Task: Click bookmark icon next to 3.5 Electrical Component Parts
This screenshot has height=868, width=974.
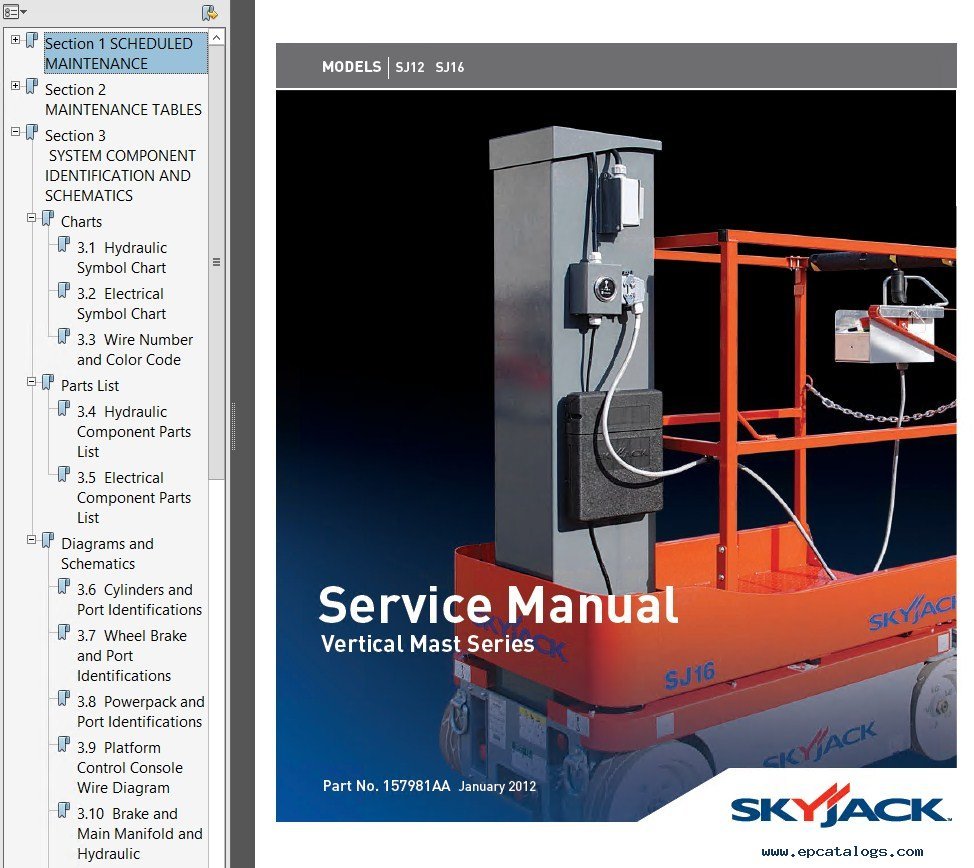Action: pyautogui.click(x=64, y=476)
